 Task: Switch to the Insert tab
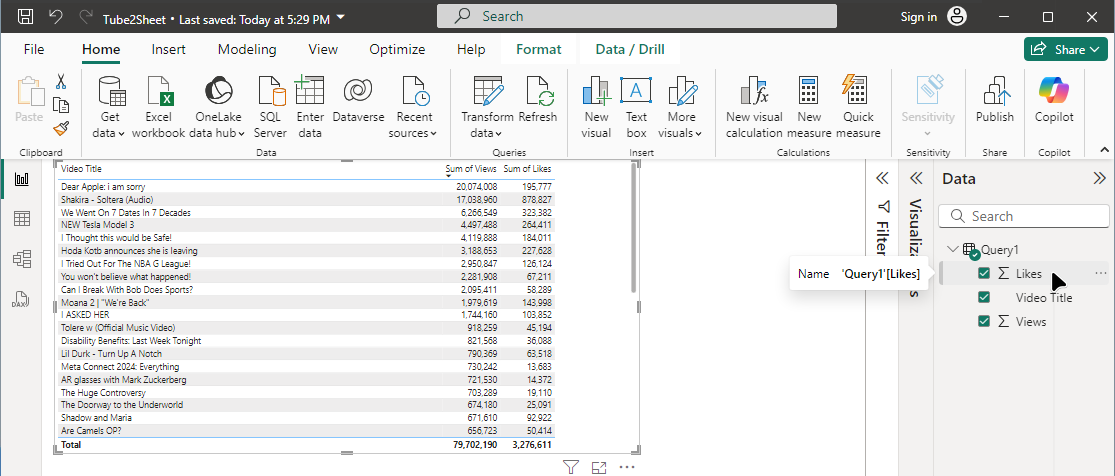coord(169,50)
